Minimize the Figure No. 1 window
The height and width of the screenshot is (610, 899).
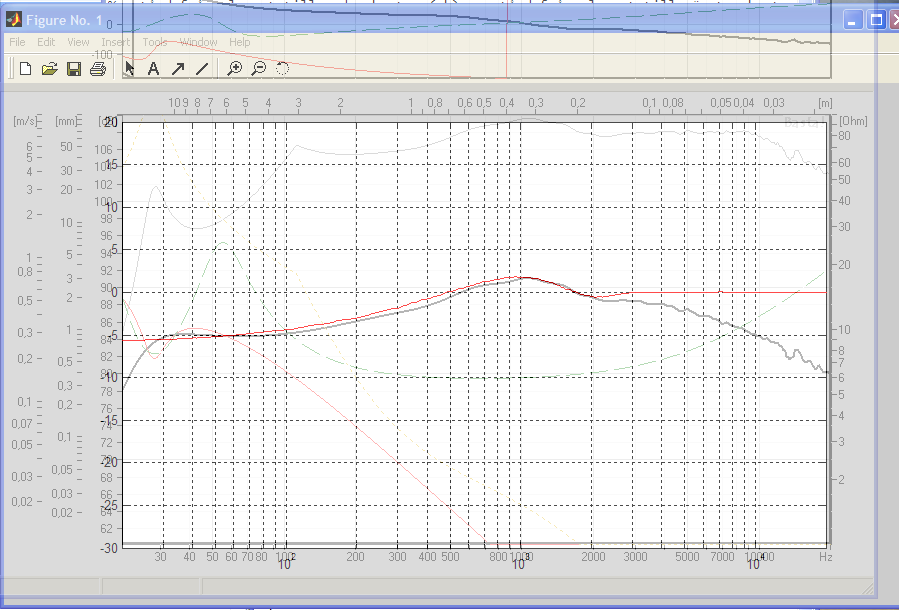tap(853, 21)
